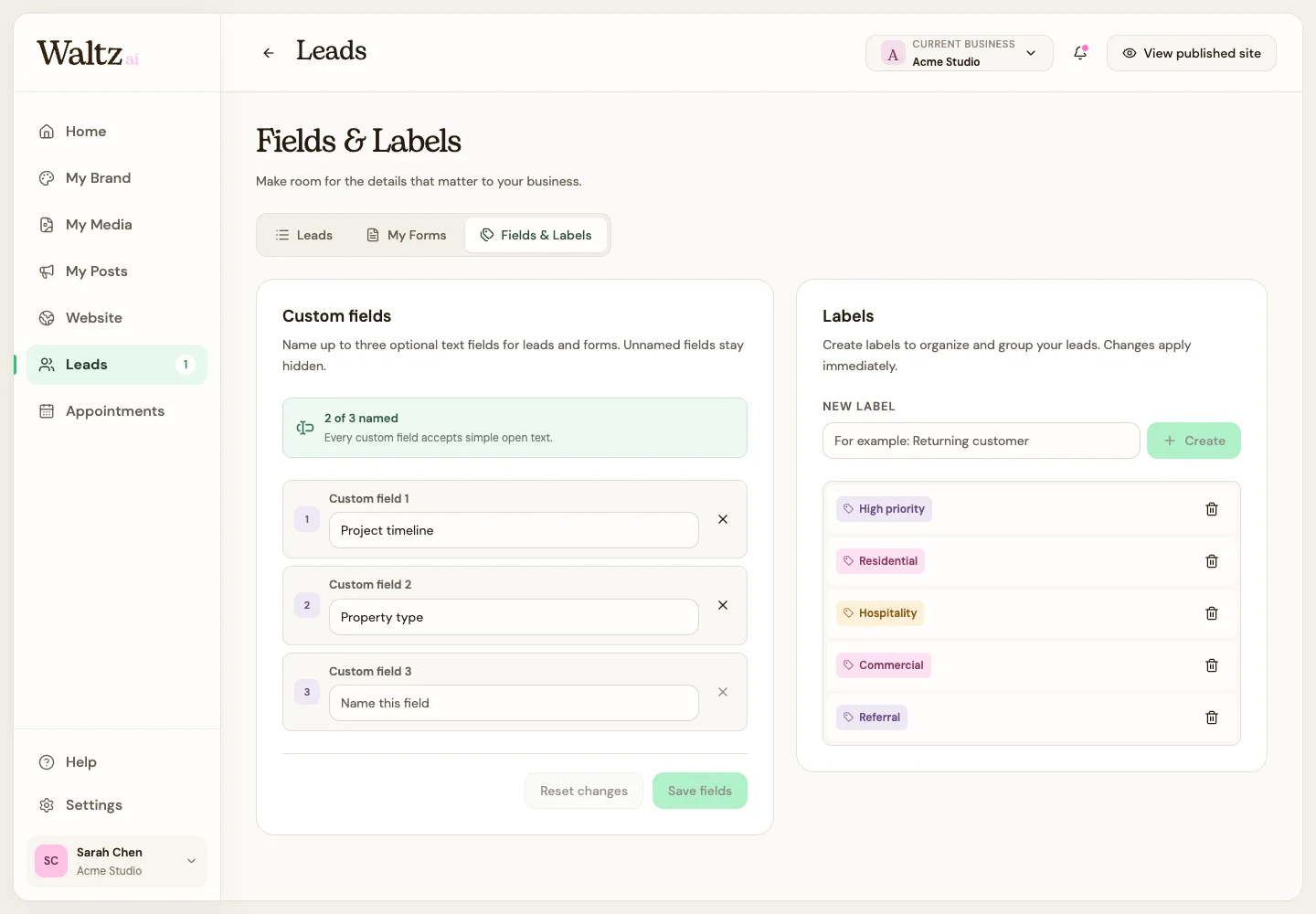Click the High priority label tag
The height and width of the screenshot is (914, 1316).
[x=884, y=509]
